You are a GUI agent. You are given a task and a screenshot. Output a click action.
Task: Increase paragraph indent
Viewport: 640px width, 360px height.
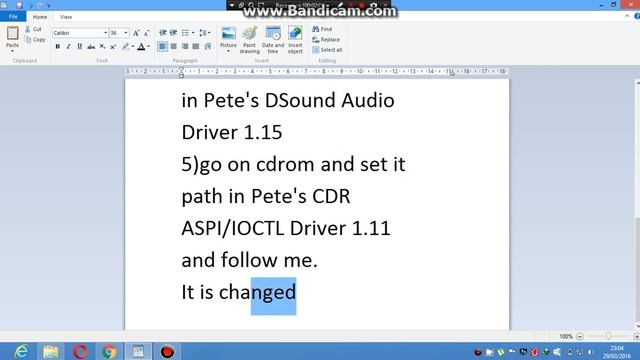tap(173, 33)
